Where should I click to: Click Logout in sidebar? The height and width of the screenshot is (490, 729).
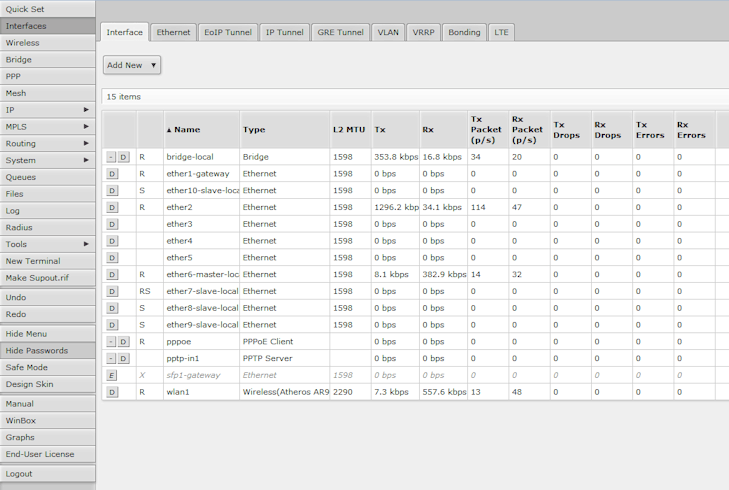[x=47, y=474]
